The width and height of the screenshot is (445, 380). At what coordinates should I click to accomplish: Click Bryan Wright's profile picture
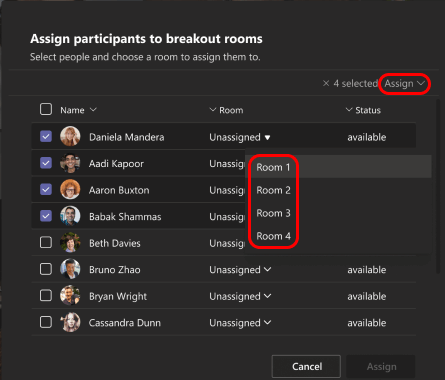point(70,296)
